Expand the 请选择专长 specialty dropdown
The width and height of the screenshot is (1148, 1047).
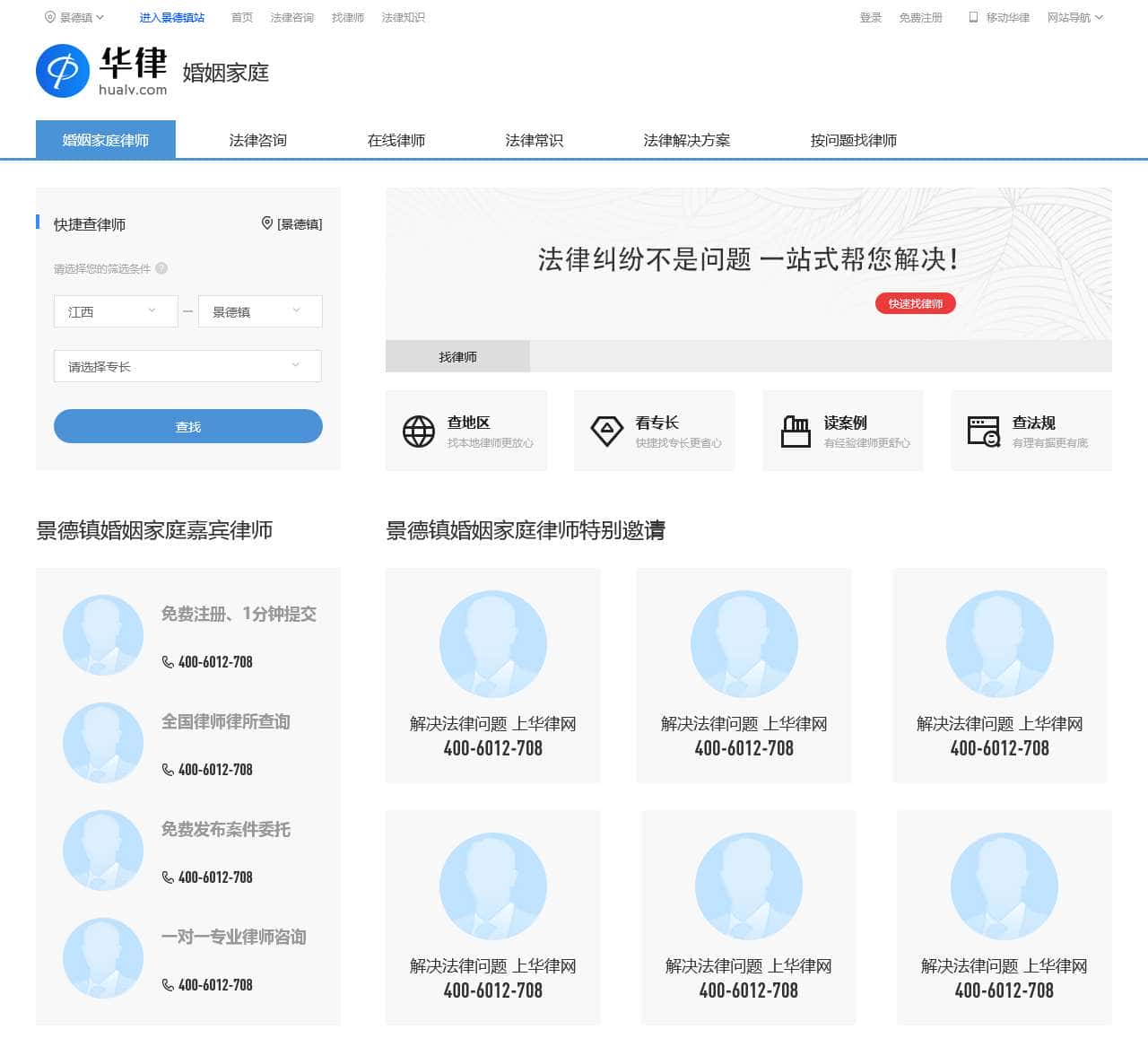click(x=187, y=366)
